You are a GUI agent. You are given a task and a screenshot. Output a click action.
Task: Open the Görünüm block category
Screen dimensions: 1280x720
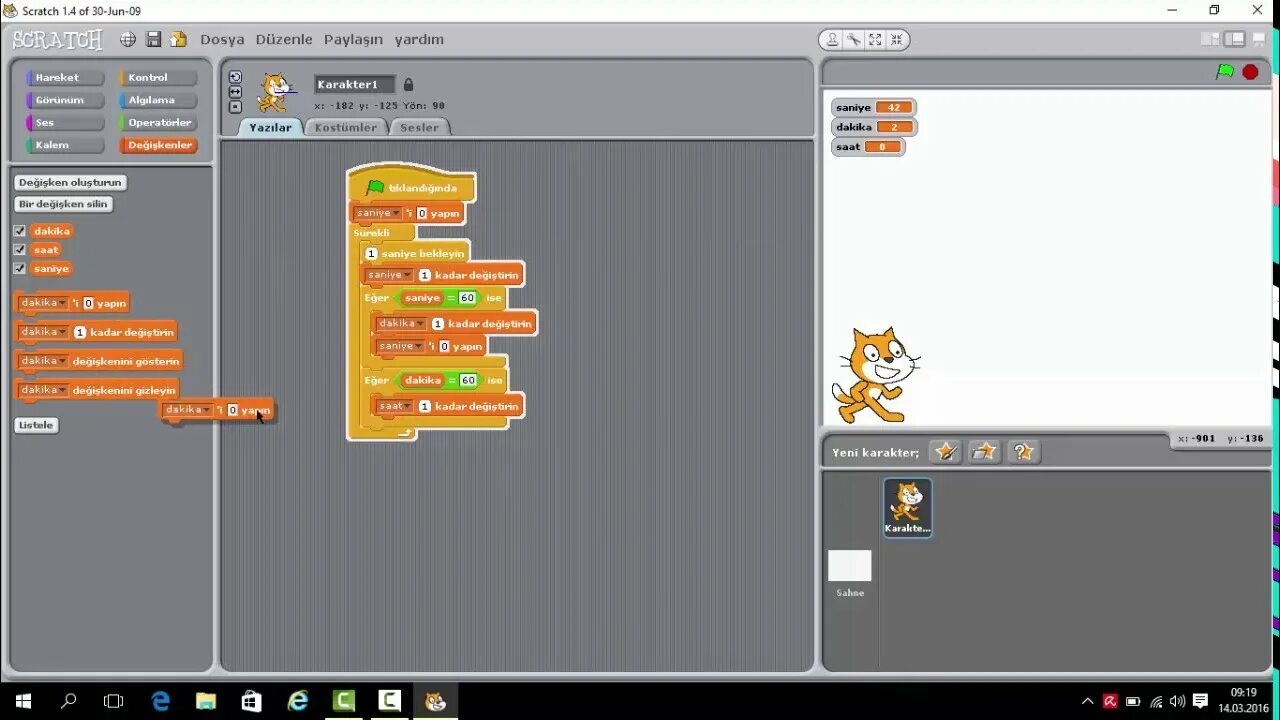[x=65, y=100]
